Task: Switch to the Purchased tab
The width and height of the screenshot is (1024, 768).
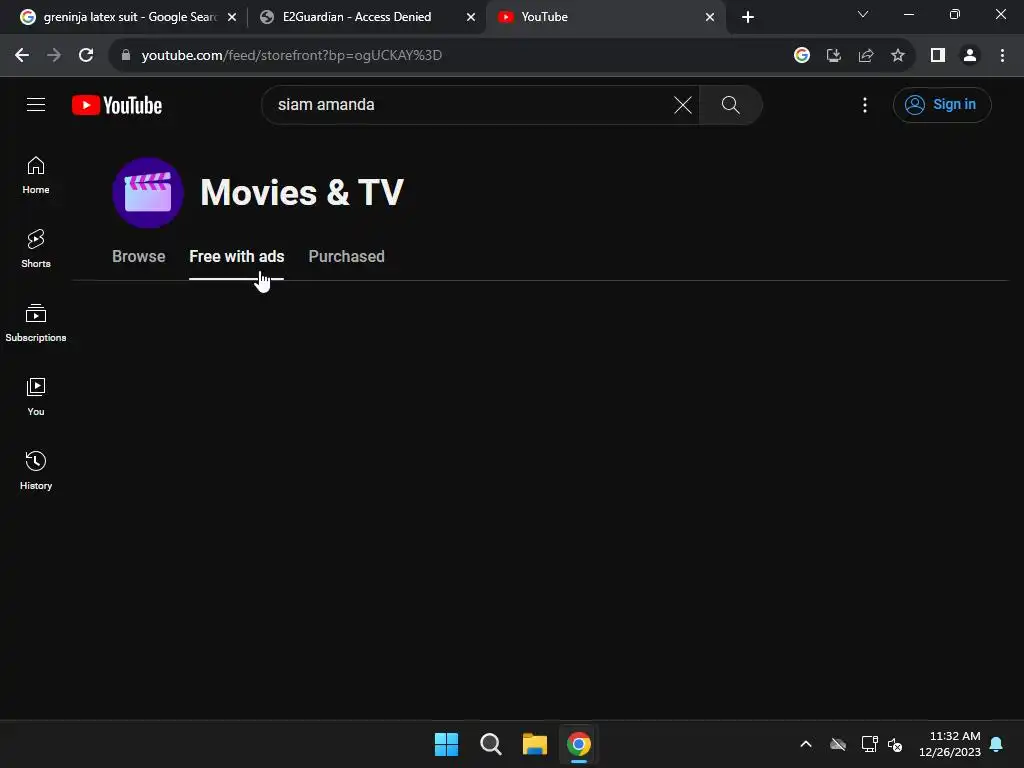Action: (x=346, y=257)
